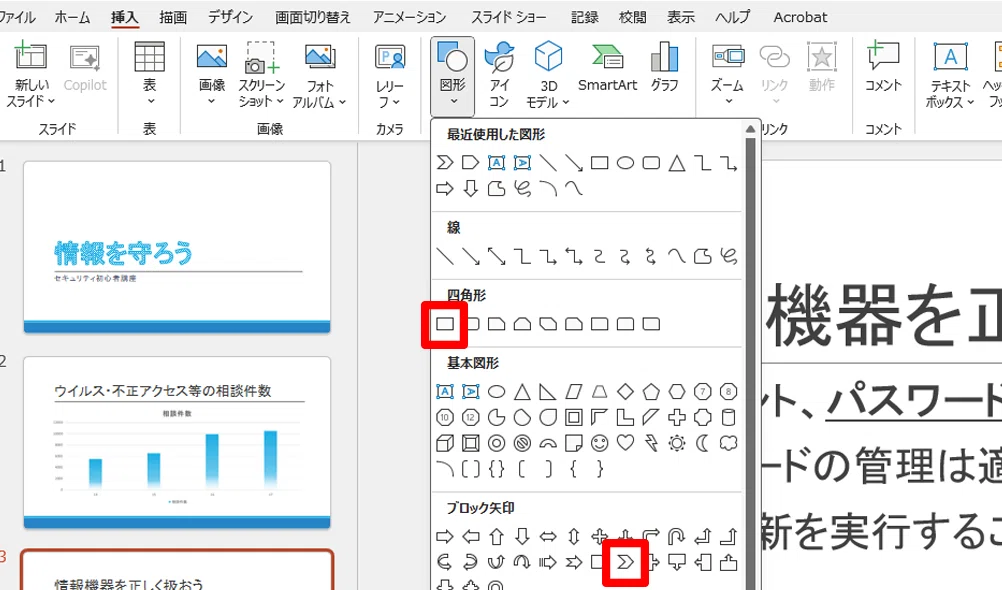The height and width of the screenshot is (590, 1002).
Task: Open the ファイル tab
Action: pyautogui.click(x=16, y=17)
